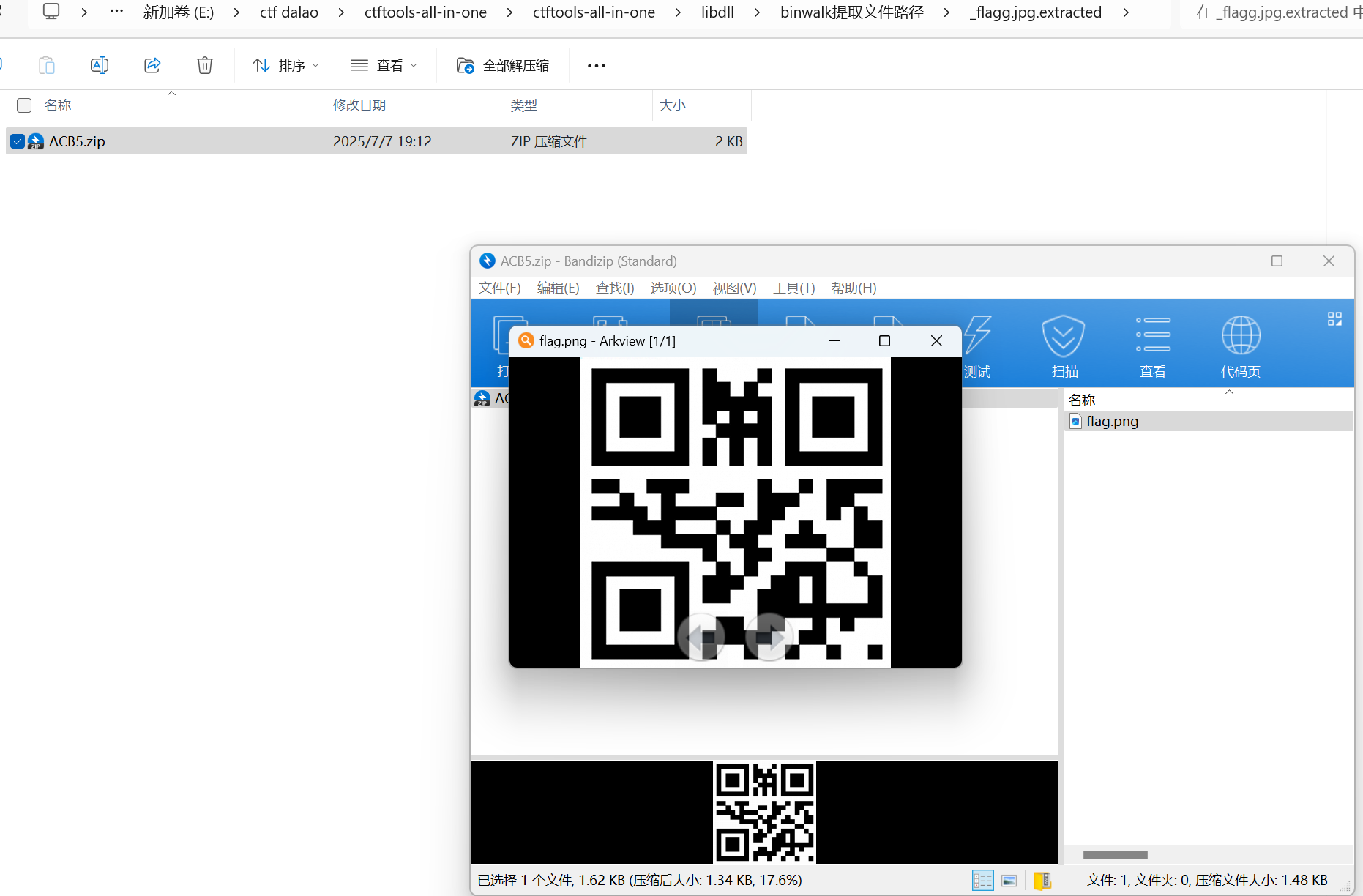
Task: Sort by 修改日期 column header
Action: coord(359,105)
